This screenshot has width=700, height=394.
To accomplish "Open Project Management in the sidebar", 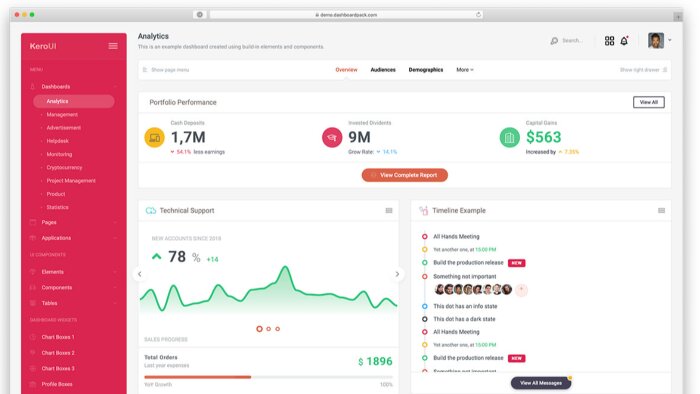I will (71, 181).
